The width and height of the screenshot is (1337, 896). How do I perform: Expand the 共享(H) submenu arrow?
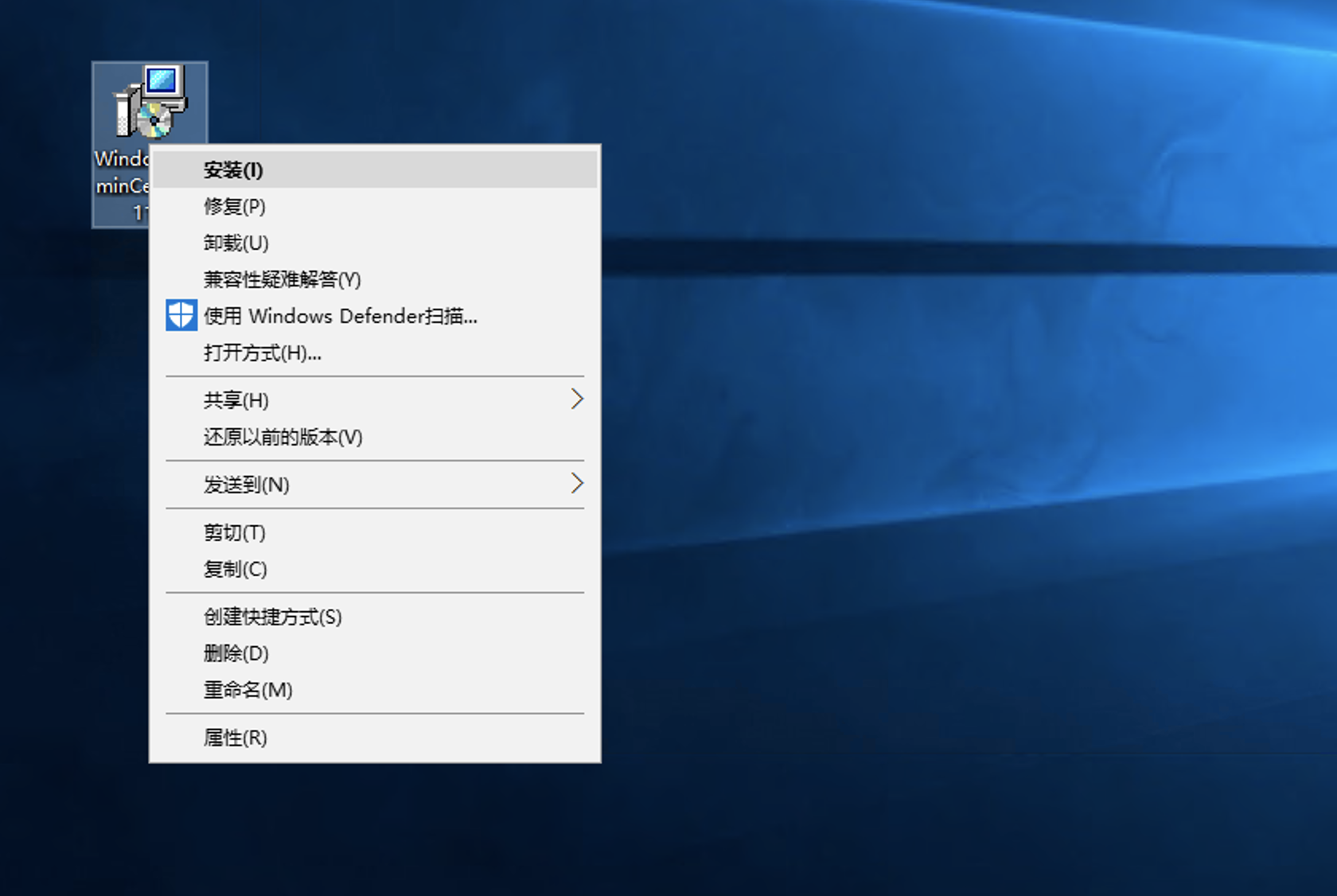point(578,399)
